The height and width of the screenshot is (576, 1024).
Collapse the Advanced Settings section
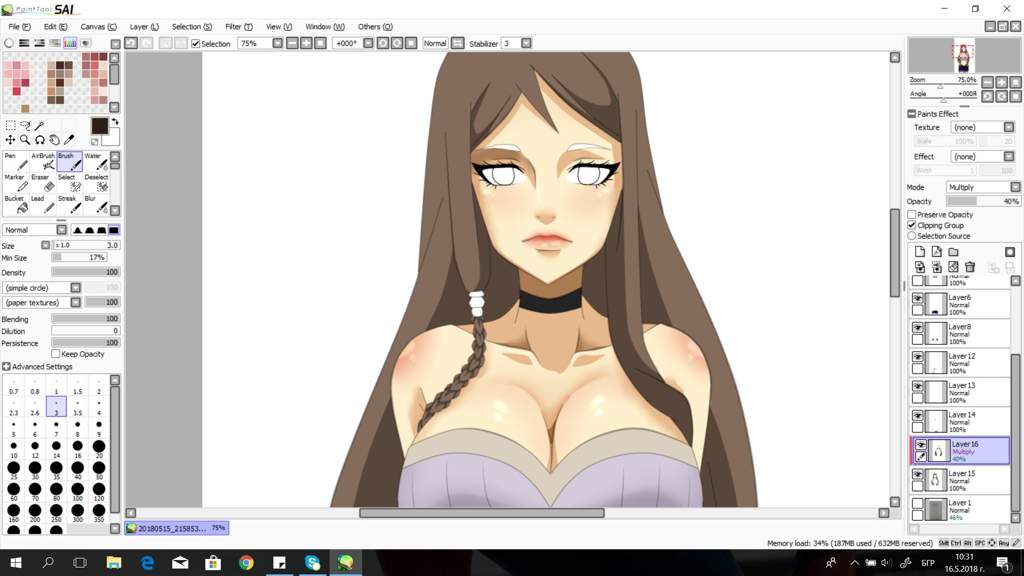[x=7, y=367]
